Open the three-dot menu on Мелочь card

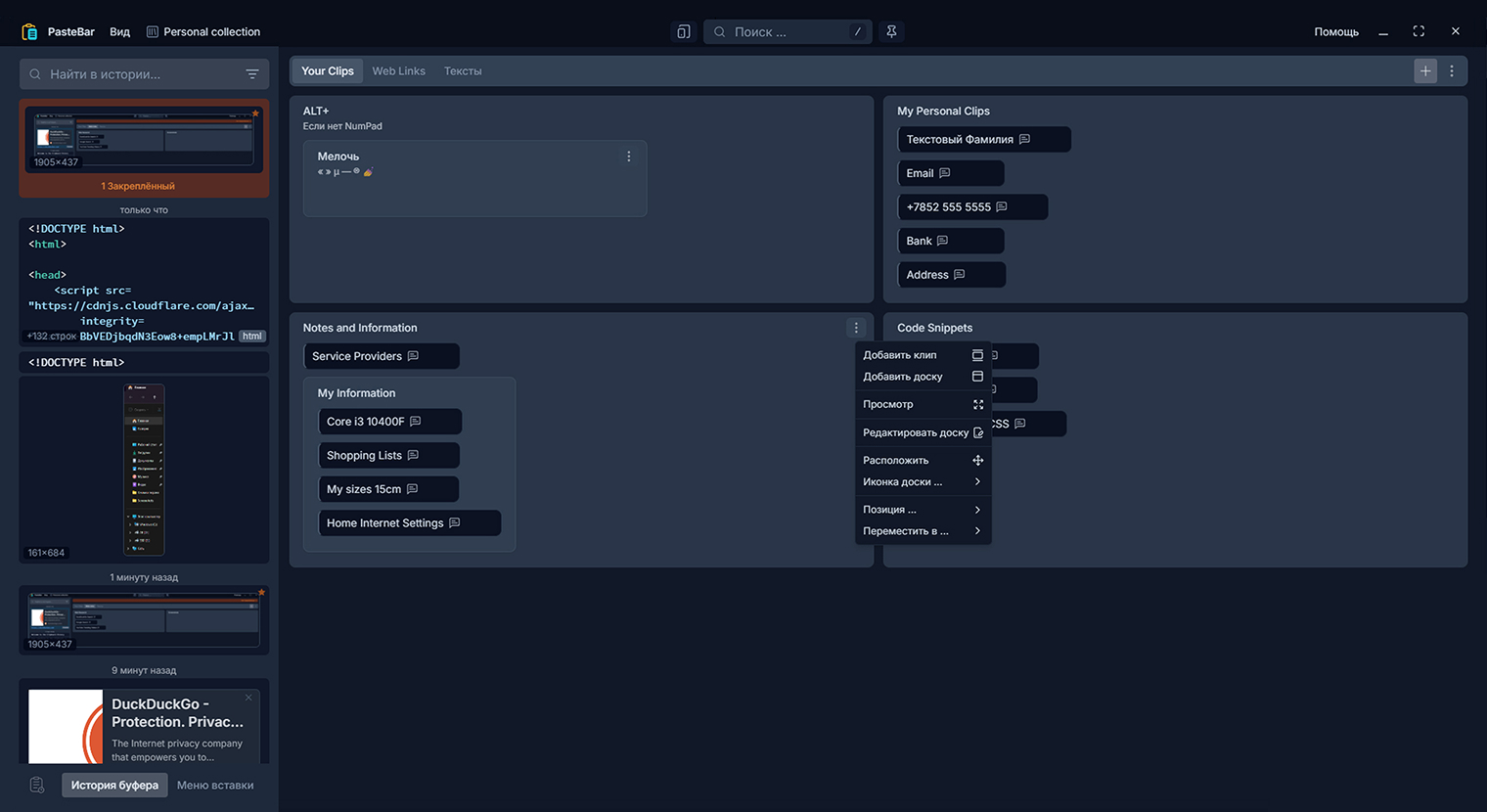click(628, 157)
